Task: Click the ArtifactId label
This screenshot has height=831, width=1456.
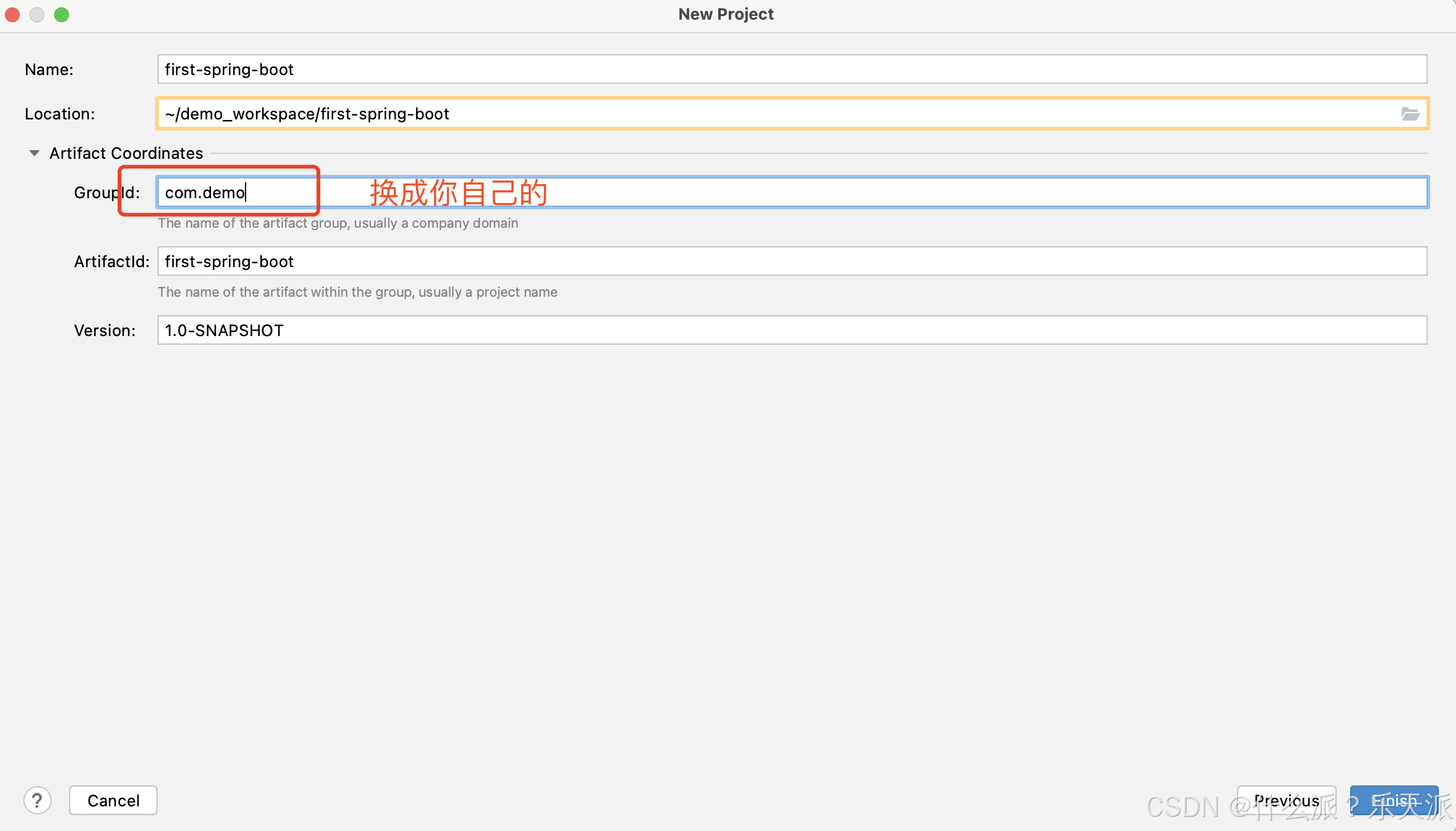Action: tap(111, 261)
